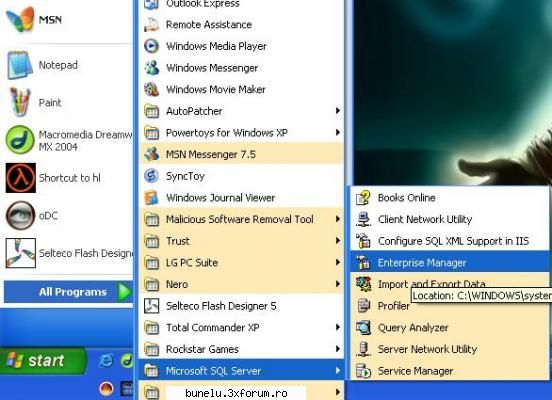Click Server Network Utility text entry
This screenshot has height=400, width=552.
click(x=427, y=349)
